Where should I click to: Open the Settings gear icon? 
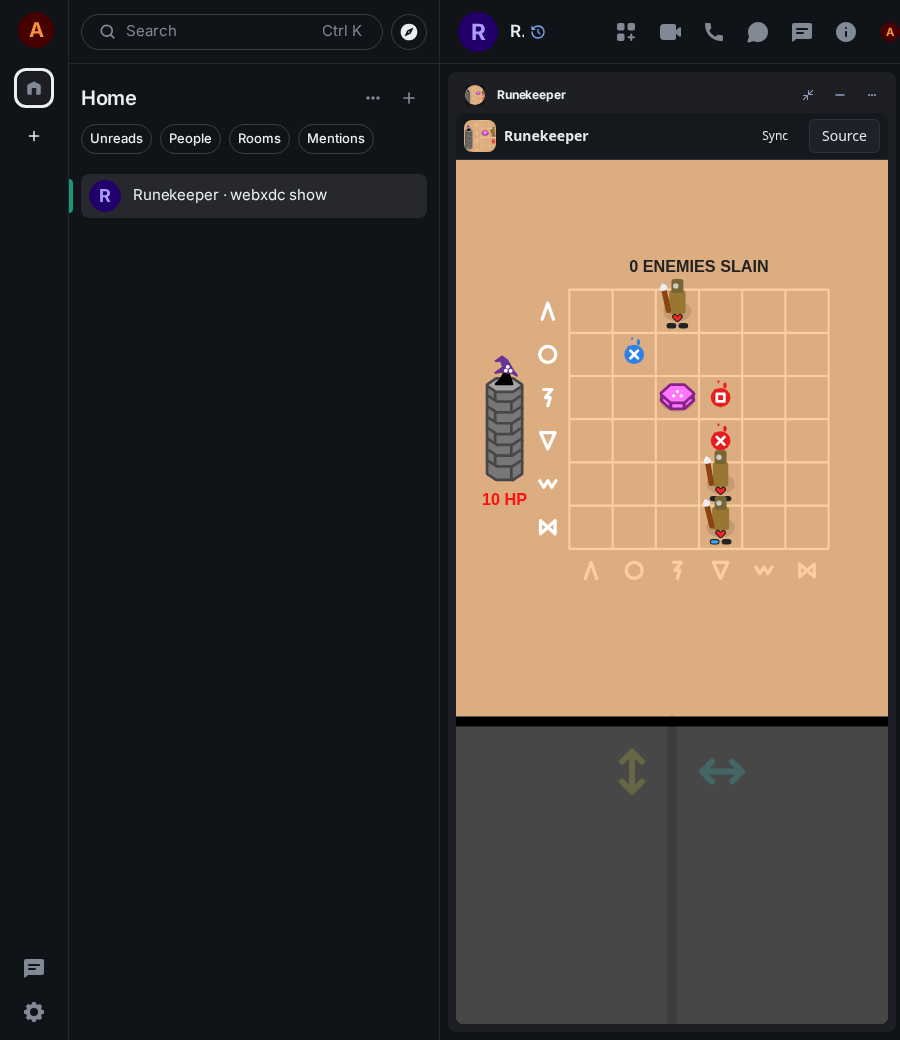(34, 1011)
